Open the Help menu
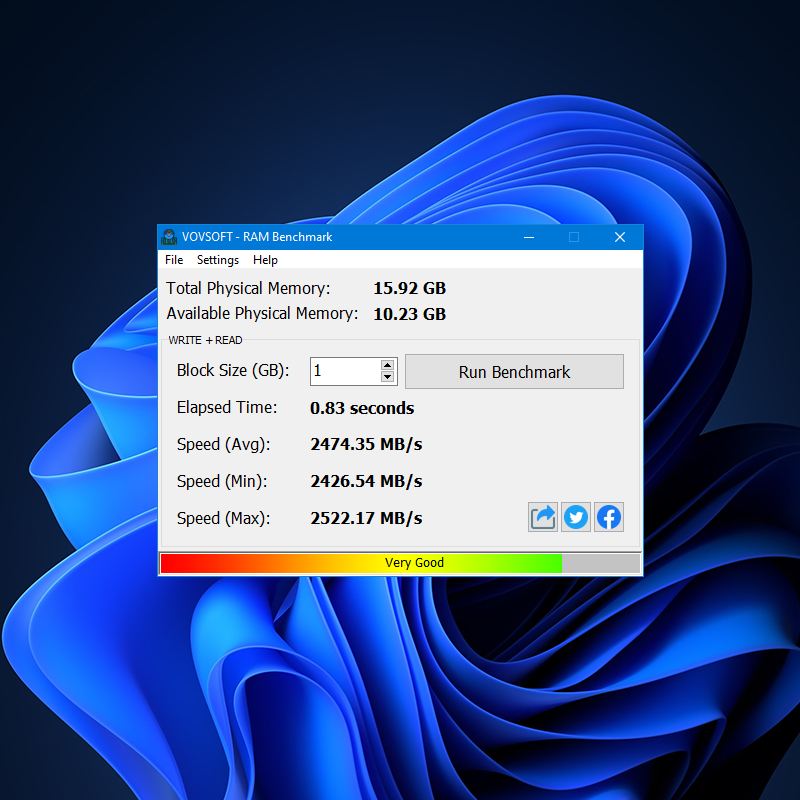800x800 pixels. tap(265, 259)
